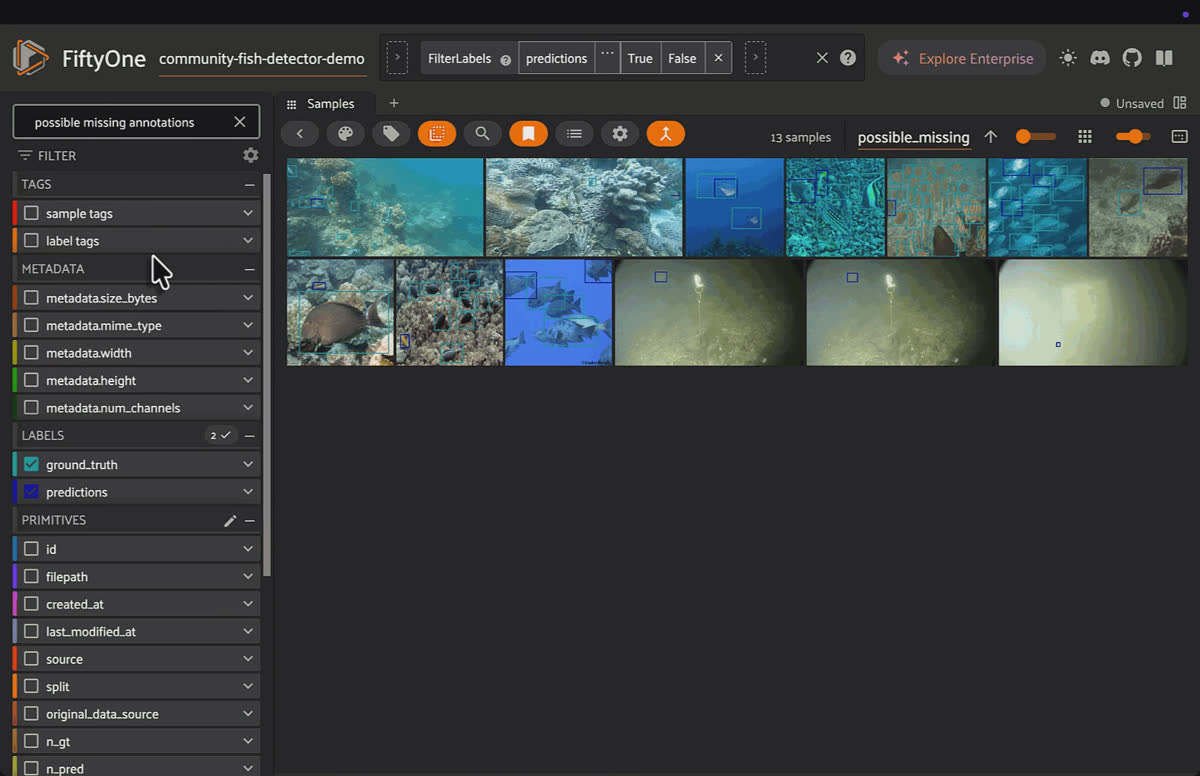The image size is (1200, 776).
Task: Check the split field checkbox
Action: (32, 687)
